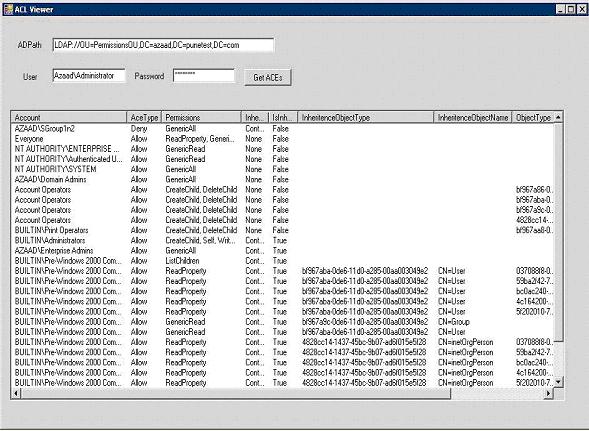
Task: Click the ListChildren permission cell
Action: [182, 260]
